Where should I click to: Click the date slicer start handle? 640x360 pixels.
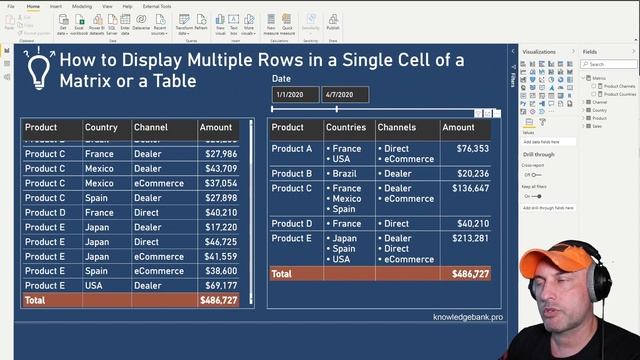[272, 109]
